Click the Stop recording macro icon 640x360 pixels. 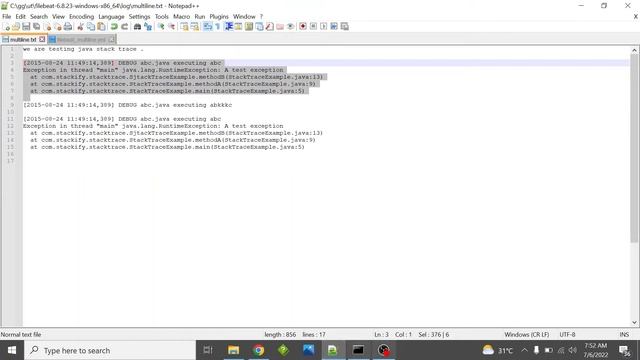[x=313, y=27]
